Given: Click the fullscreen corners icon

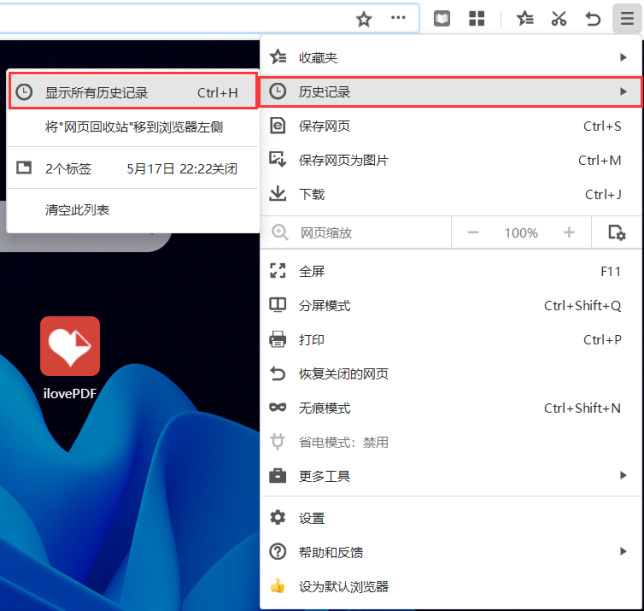Looking at the screenshot, I should pyautogui.click(x=278, y=271).
